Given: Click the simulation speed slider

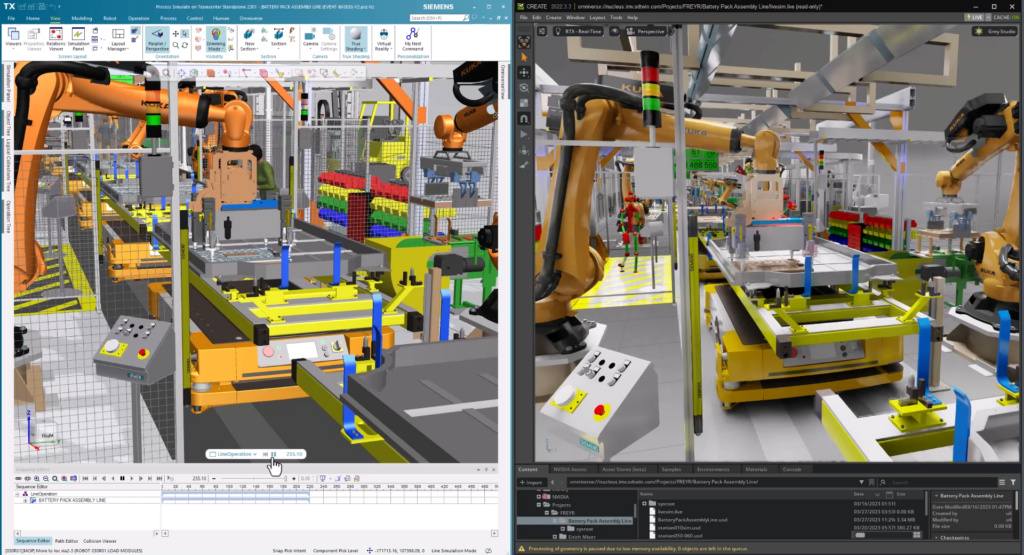Looking at the screenshot, I should coord(257,479).
